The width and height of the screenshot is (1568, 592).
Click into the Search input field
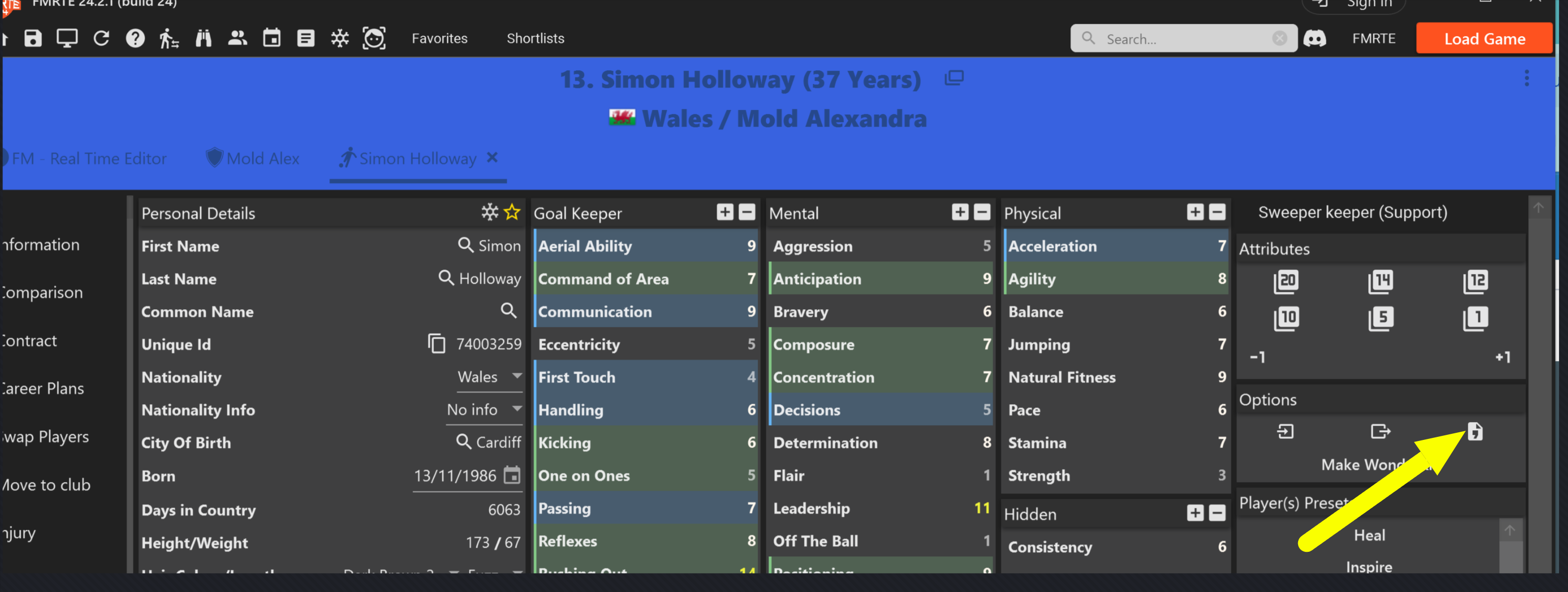pyautogui.click(x=1184, y=38)
